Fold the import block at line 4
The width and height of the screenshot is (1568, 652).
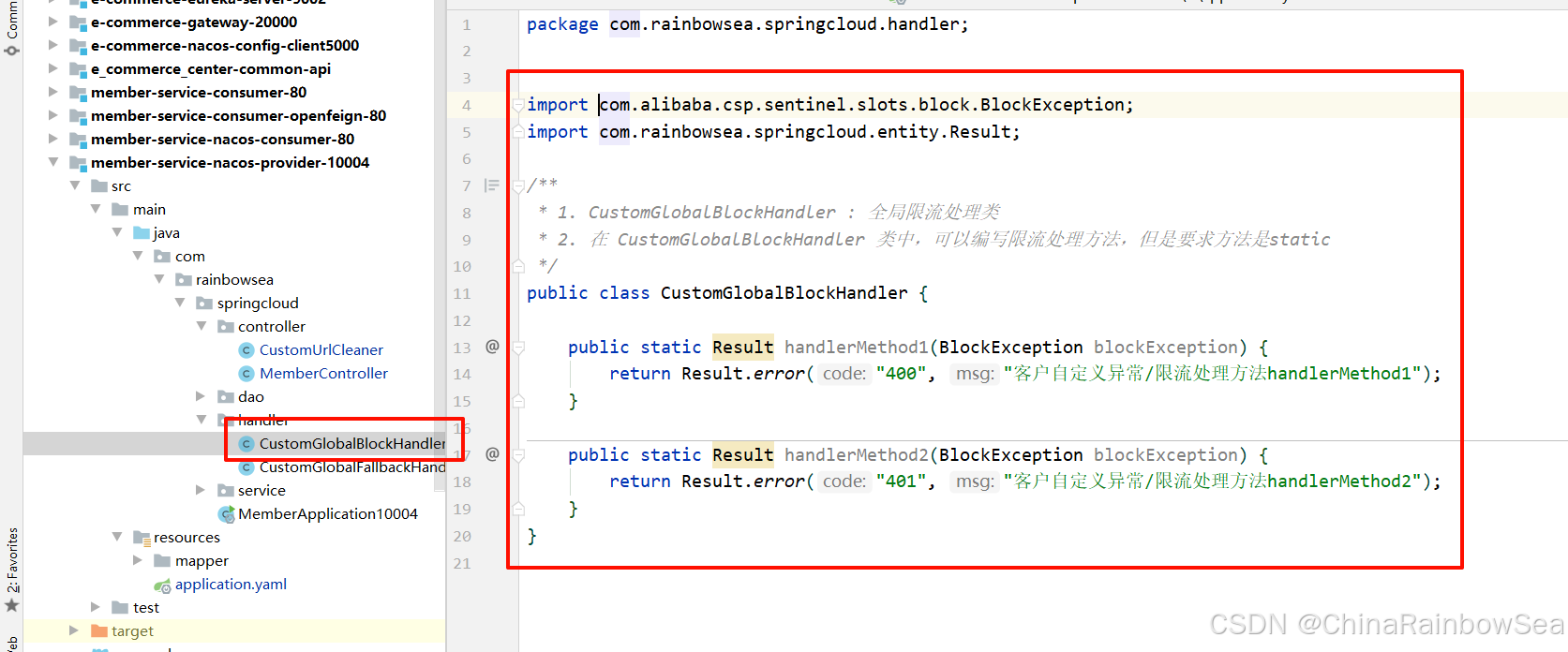point(518,105)
